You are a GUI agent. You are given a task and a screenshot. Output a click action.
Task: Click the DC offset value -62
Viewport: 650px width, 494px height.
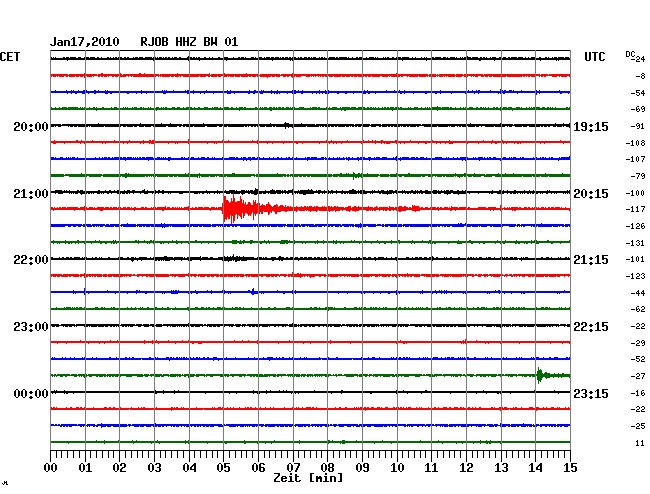[x=638, y=309]
